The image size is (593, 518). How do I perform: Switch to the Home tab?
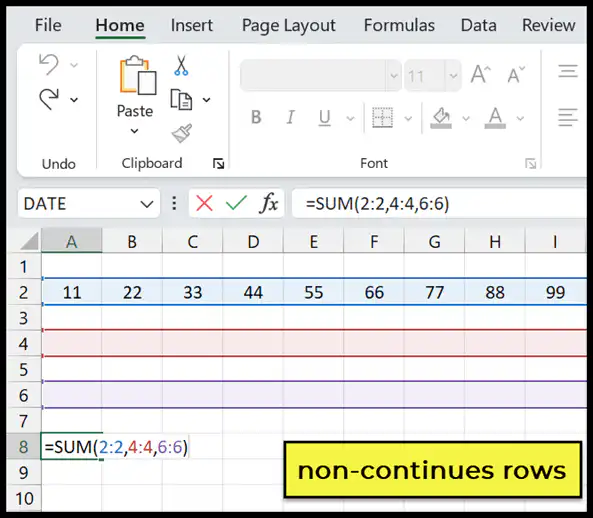coord(120,25)
